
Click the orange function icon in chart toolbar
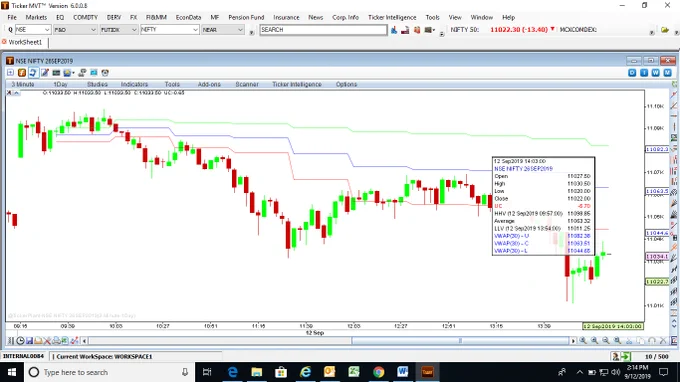click(x=22, y=72)
